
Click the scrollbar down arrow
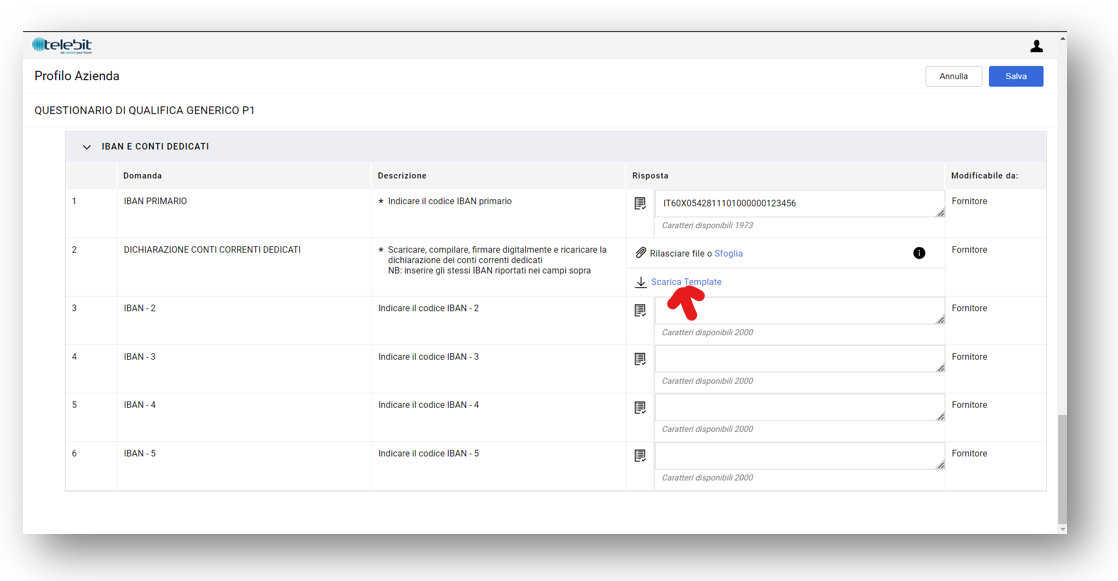coord(1062,529)
